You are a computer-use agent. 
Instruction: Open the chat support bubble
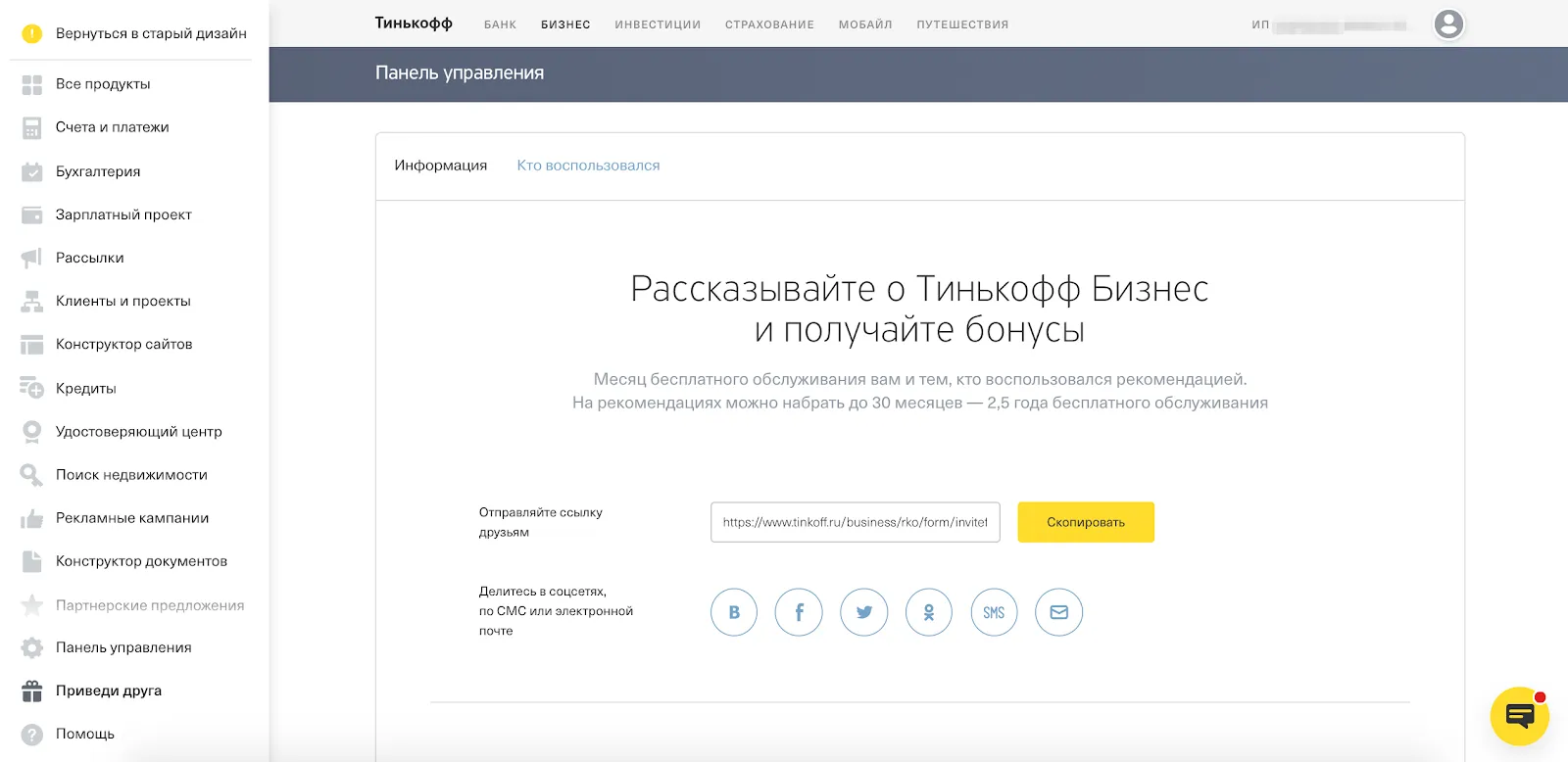click(x=1519, y=716)
